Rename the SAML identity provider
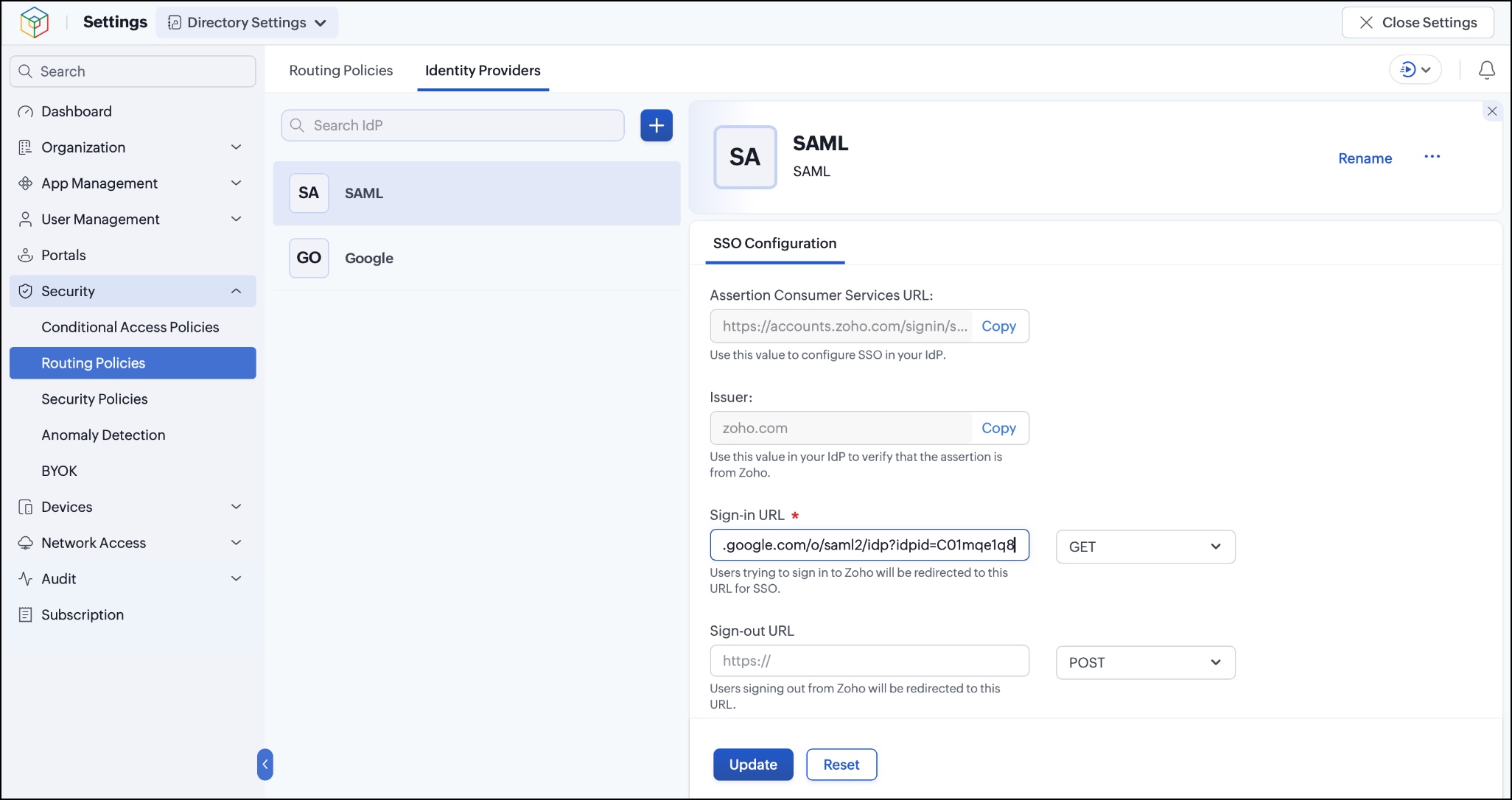The width and height of the screenshot is (1512, 800). tap(1365, 158)
